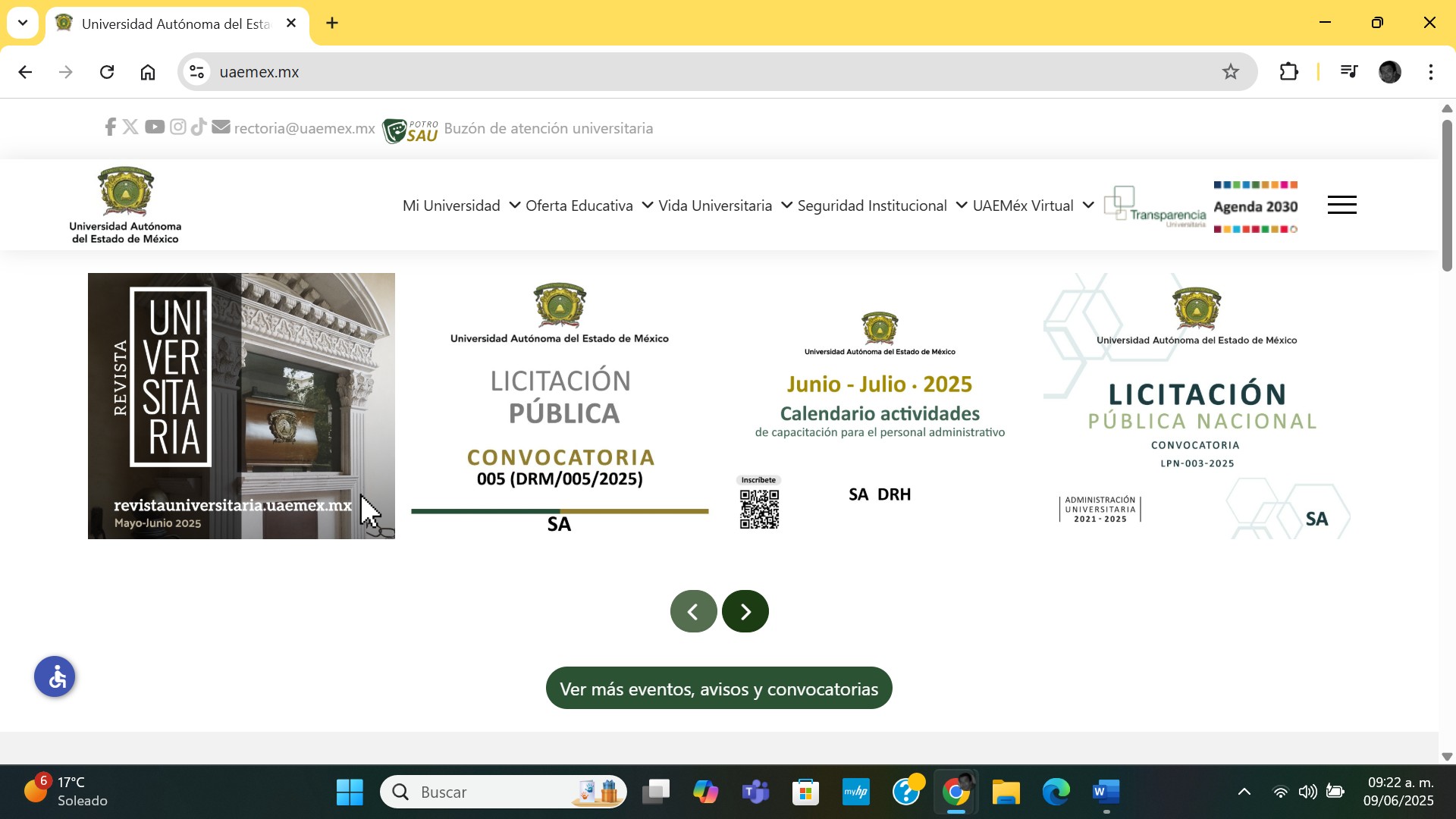Click the Transparencia Universitaria logo
The height and width of the screenshot is (819, 1456).
pos(1155,205)
